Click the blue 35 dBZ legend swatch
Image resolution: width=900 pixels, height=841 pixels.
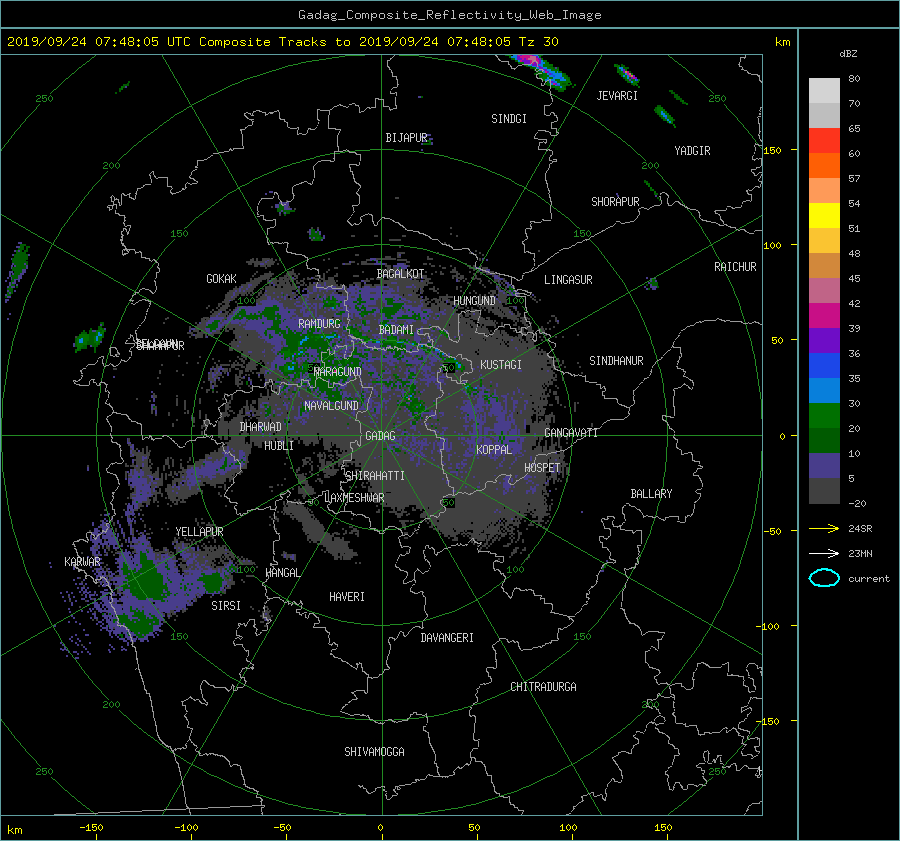click(x=824, y=365)
